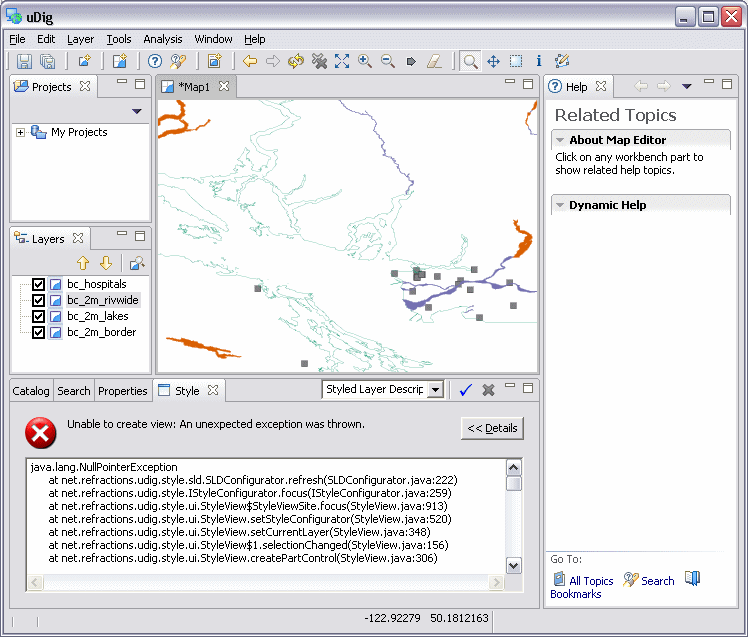Viewport: 748px width, 637px height.
Task: Open the All Topics help link
Action: click(590, 581)
